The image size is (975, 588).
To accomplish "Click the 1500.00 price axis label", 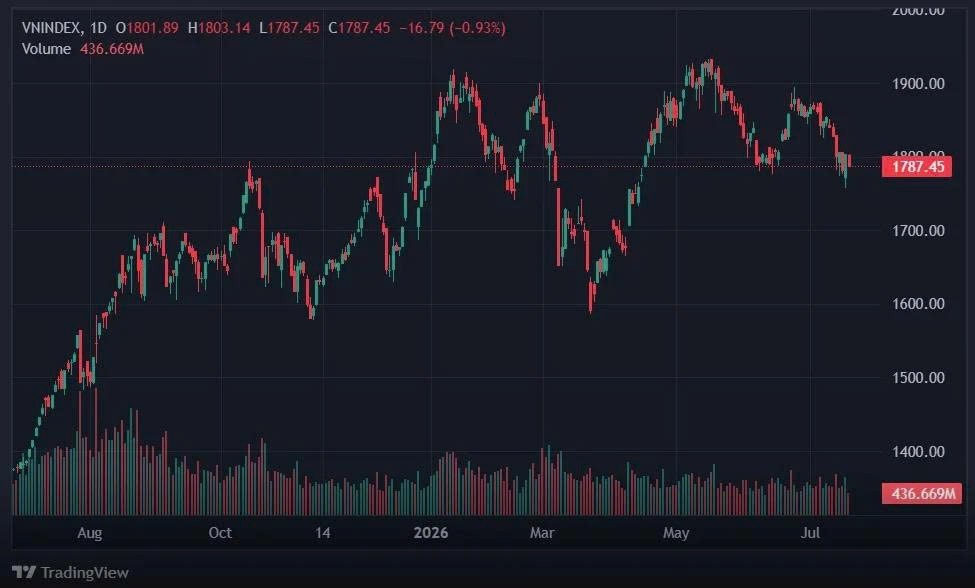I will (x=918, y=378).
